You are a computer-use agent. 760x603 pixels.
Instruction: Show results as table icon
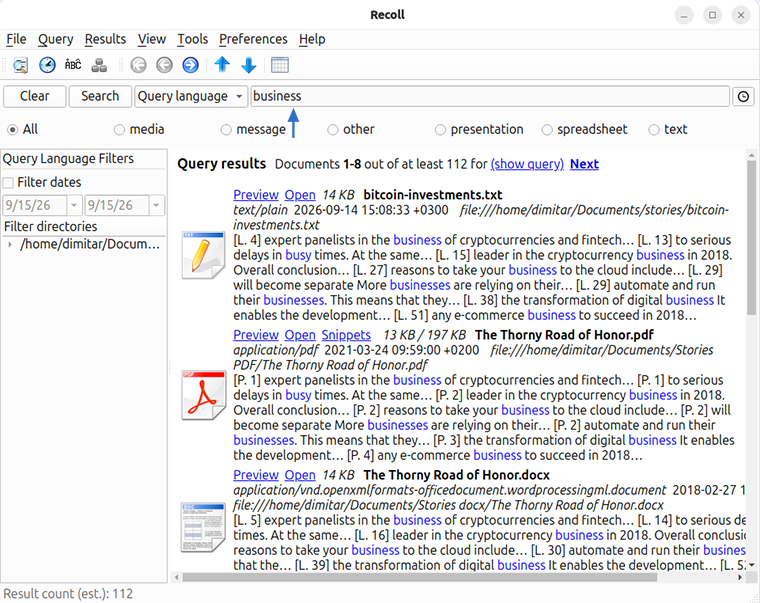point(280,65)
